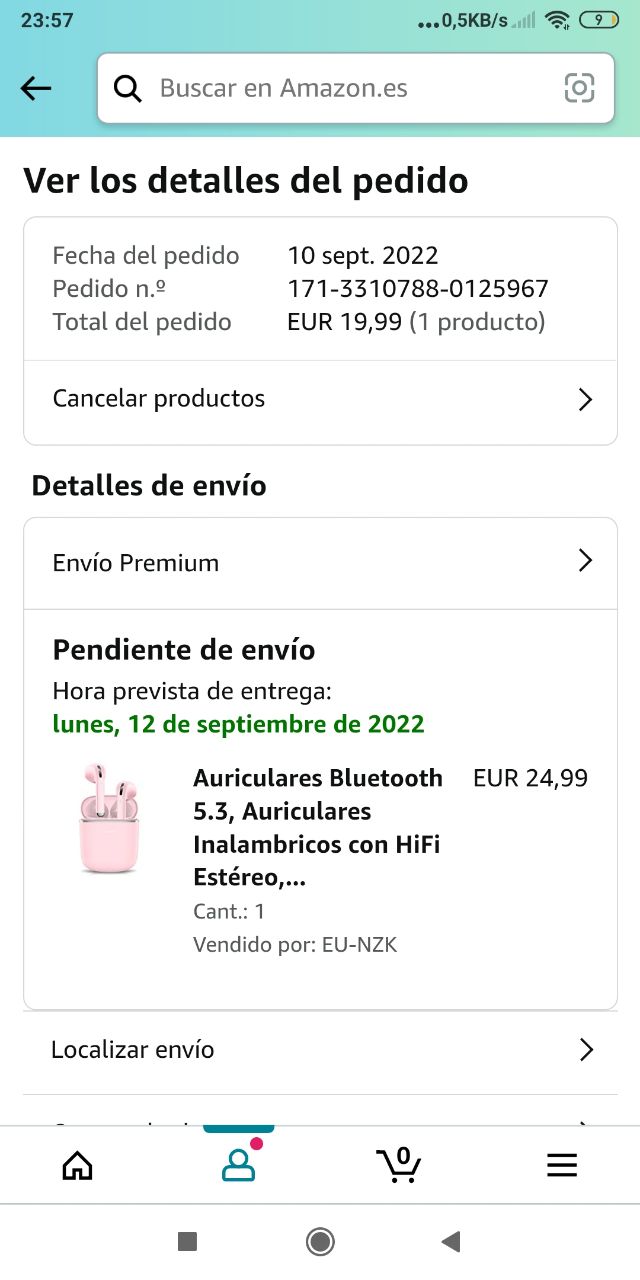Go to the Home tab icon

point(77,1166)
